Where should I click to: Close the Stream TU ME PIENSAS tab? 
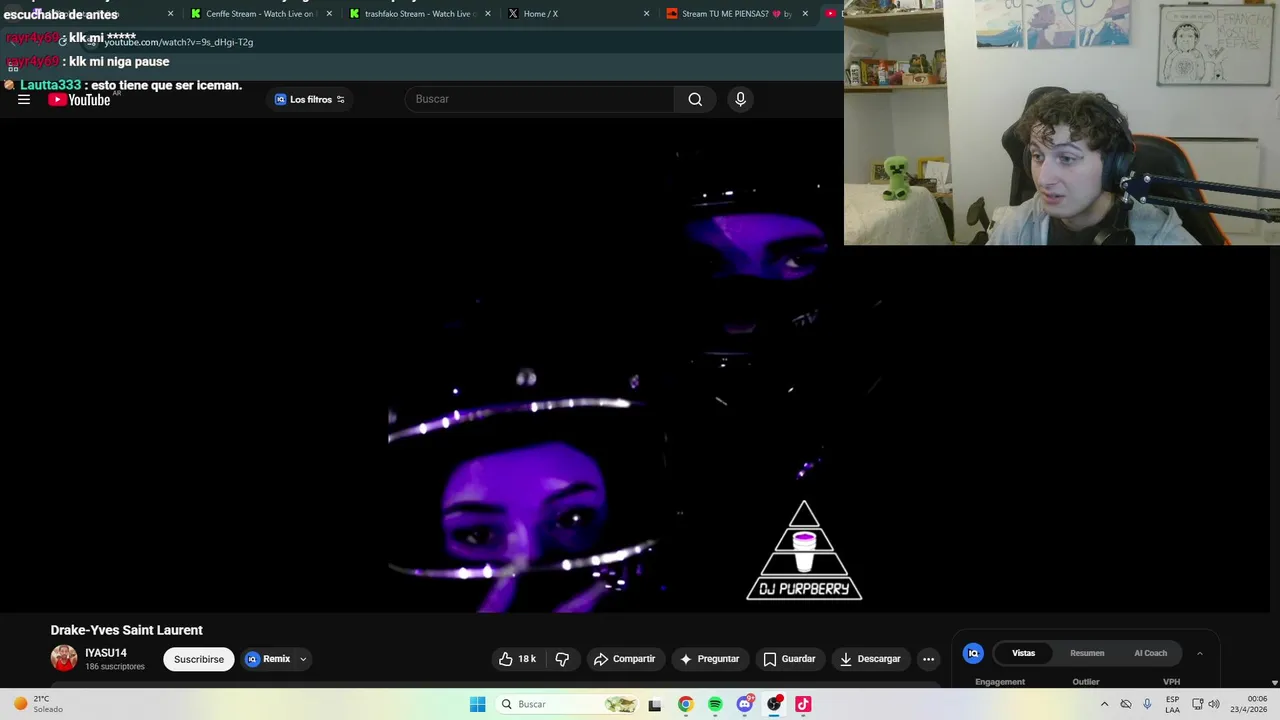point(805,14)
